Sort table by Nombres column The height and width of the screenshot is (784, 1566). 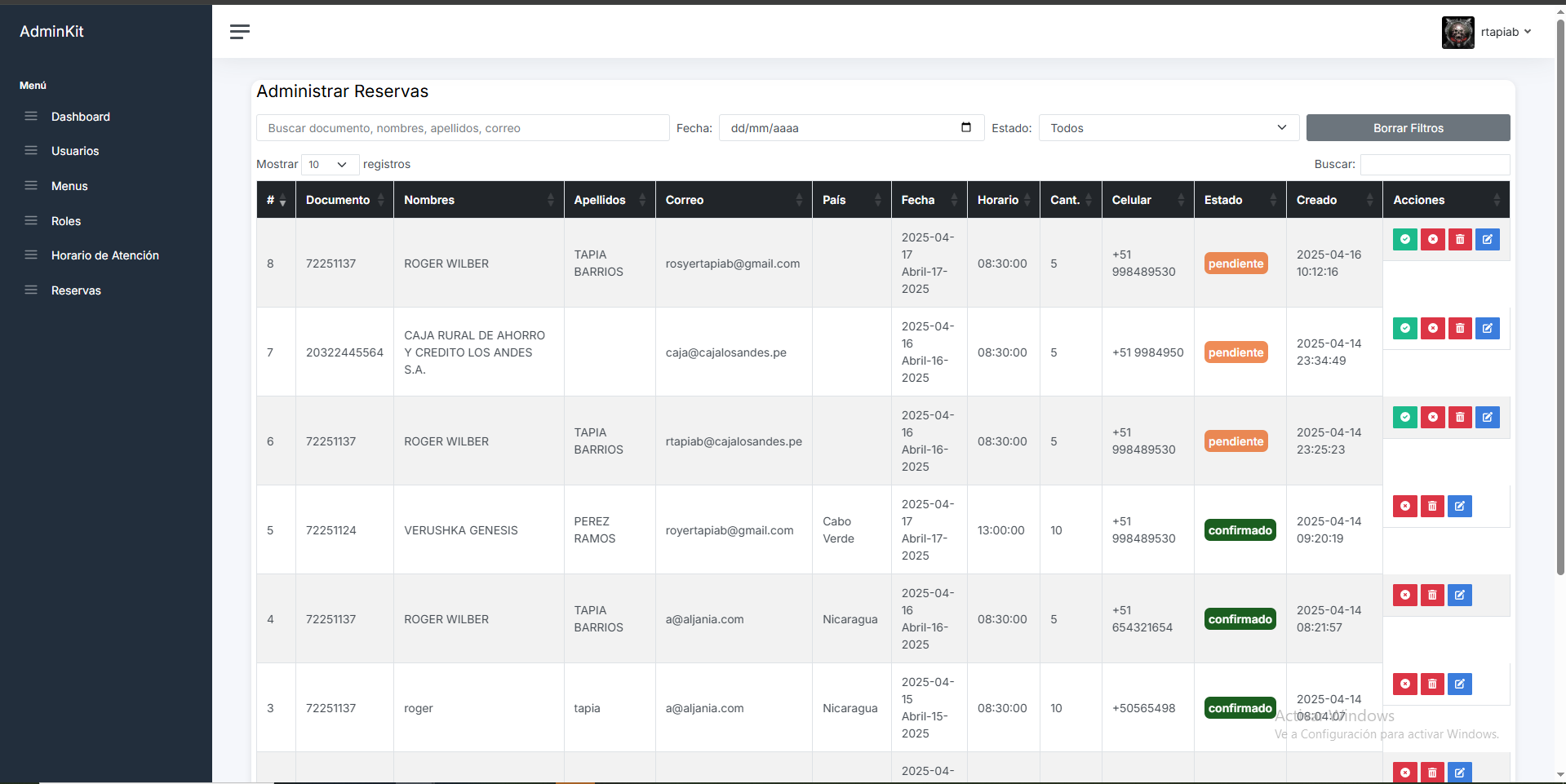pyautogui.click(x=478, y=200)
